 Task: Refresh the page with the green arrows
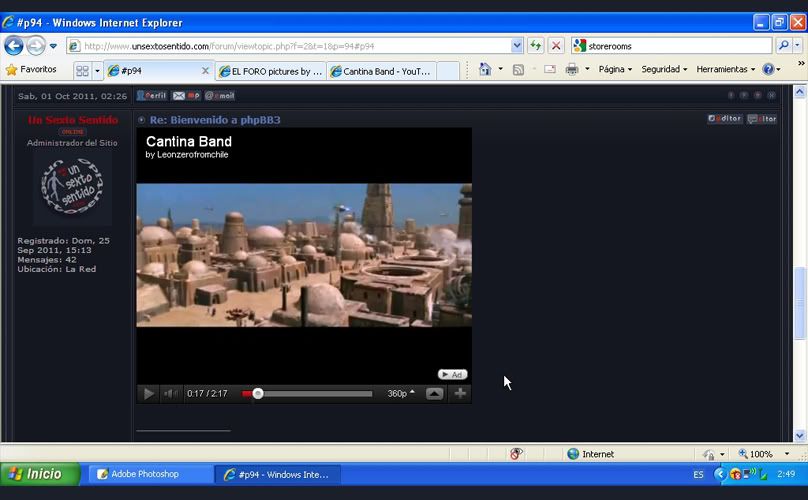point(535,46)
